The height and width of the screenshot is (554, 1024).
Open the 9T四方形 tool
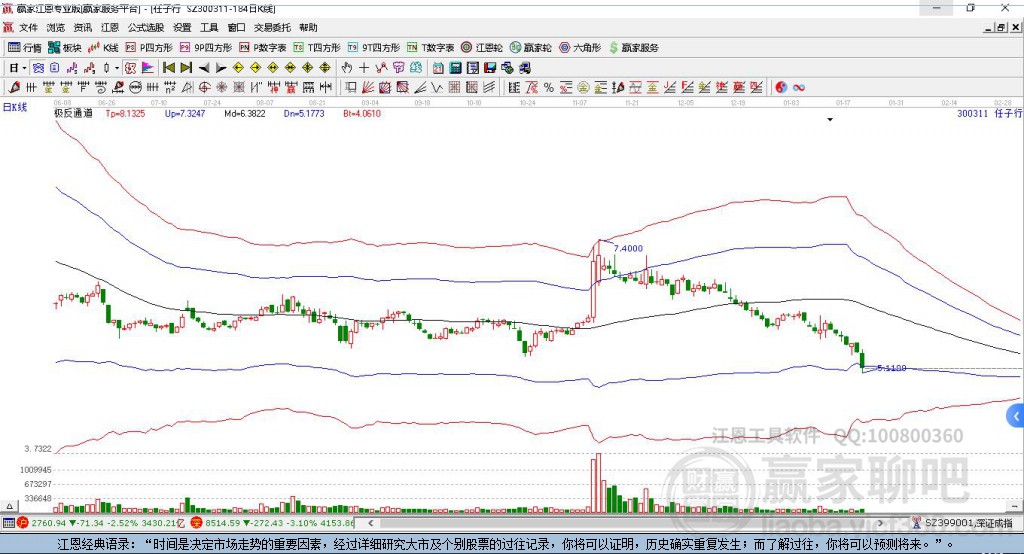(374, 48)
